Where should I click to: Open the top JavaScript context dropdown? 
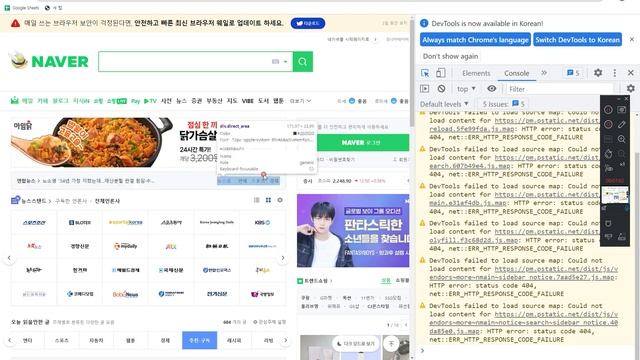(466, 89)
